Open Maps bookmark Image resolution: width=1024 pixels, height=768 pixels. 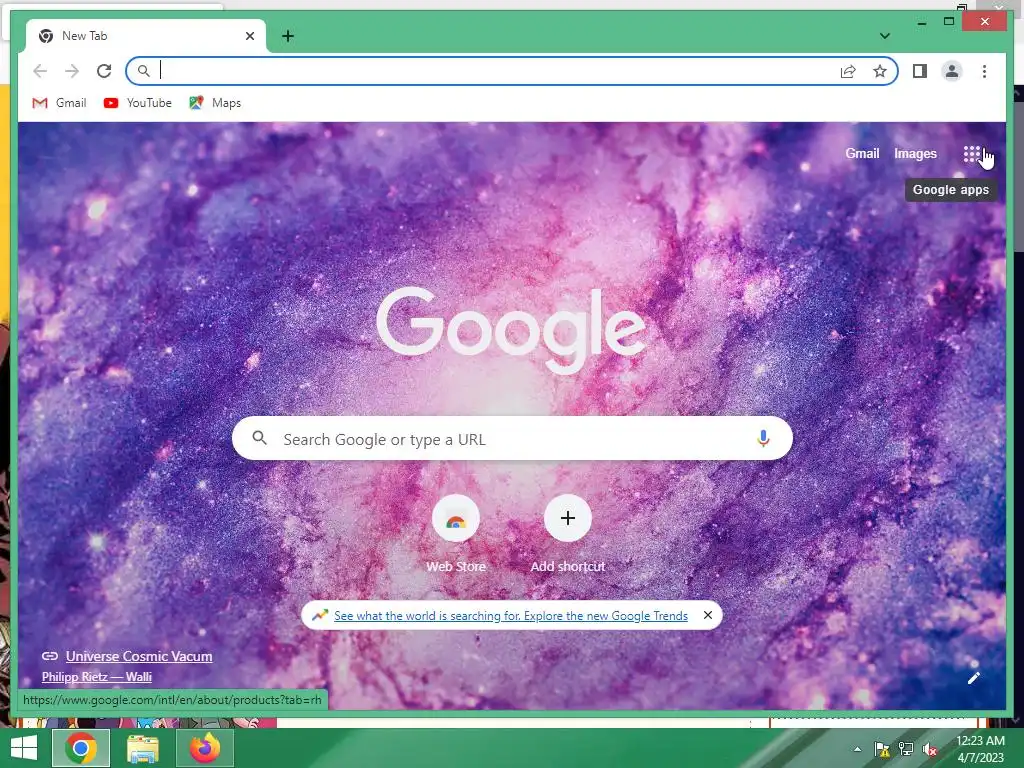[x=215, y=103]
